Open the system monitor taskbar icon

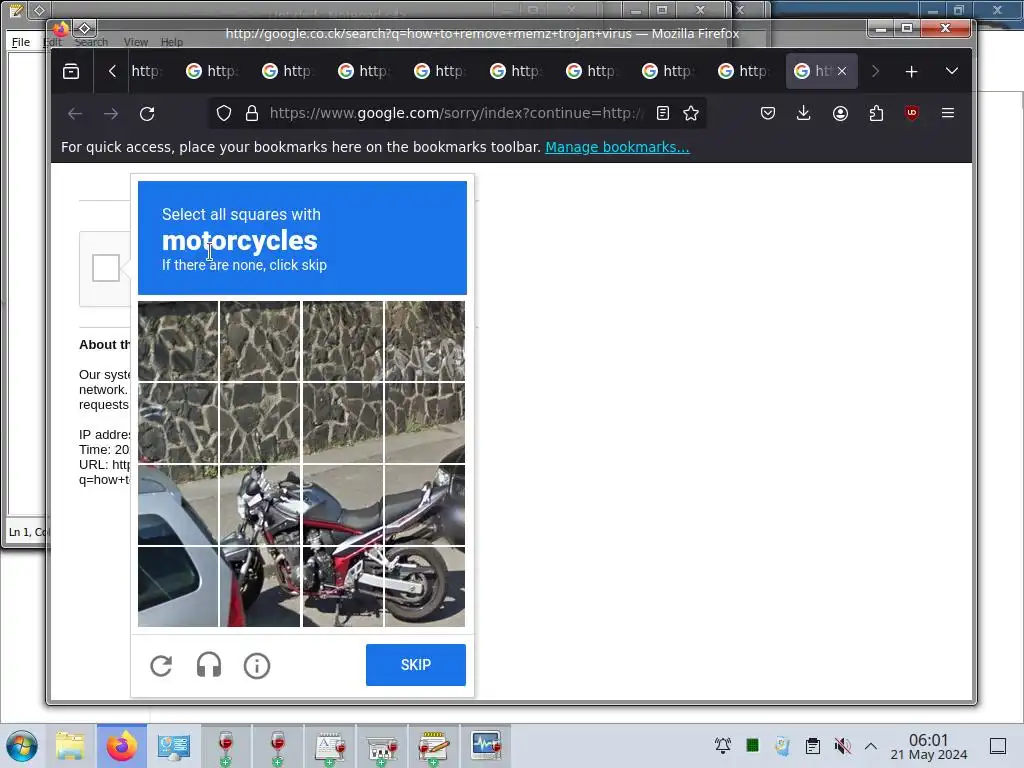point(487,746)
